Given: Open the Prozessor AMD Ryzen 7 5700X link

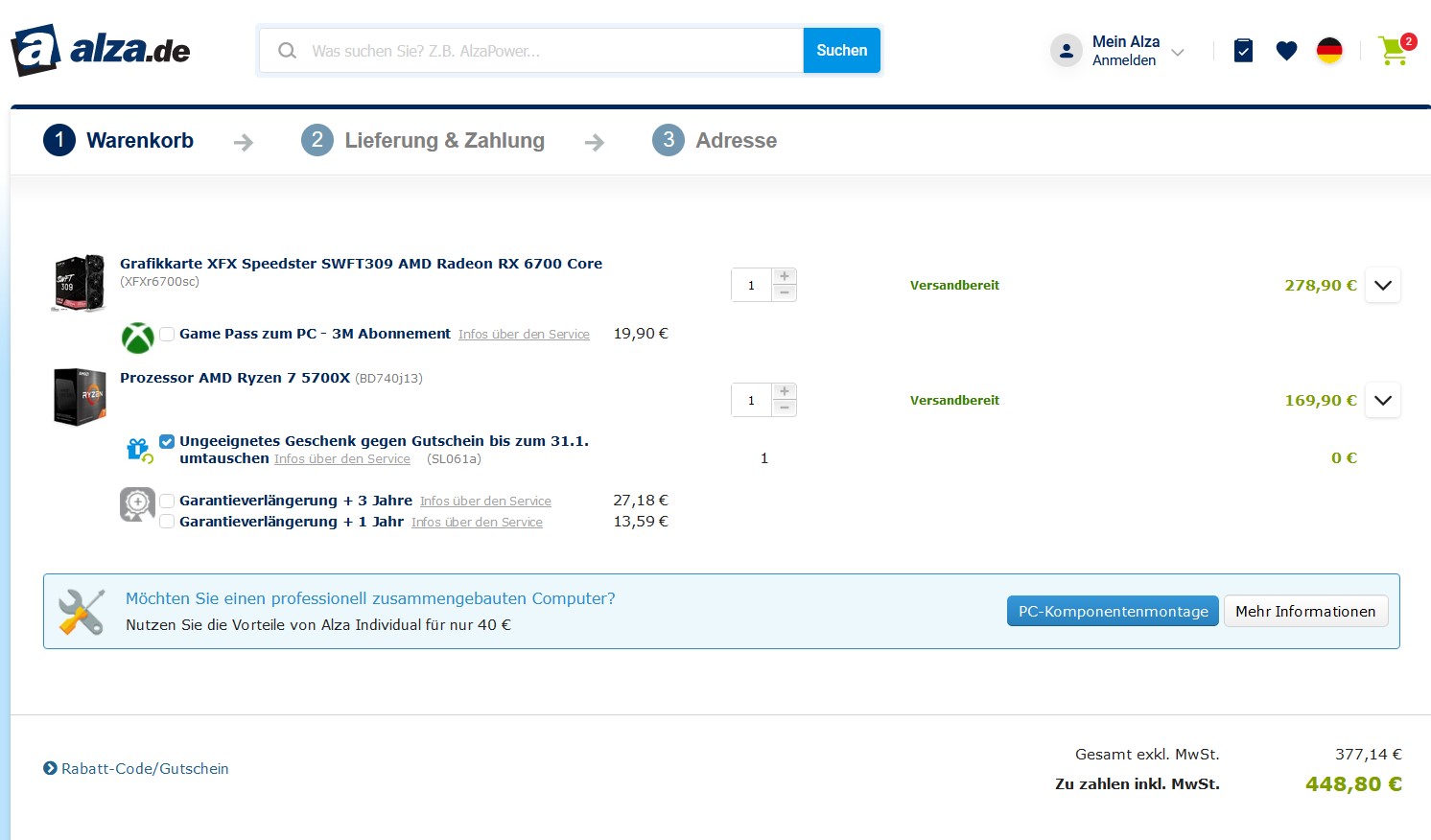Looking at the screenshot, I should pyautogui.click(x=235, y=378).
